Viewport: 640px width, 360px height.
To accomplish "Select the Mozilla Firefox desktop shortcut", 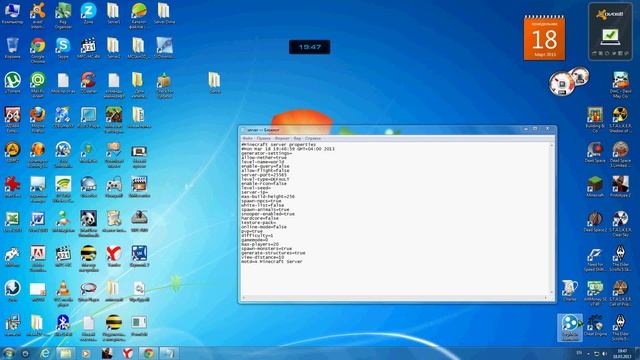I will [x=38, y=120].
